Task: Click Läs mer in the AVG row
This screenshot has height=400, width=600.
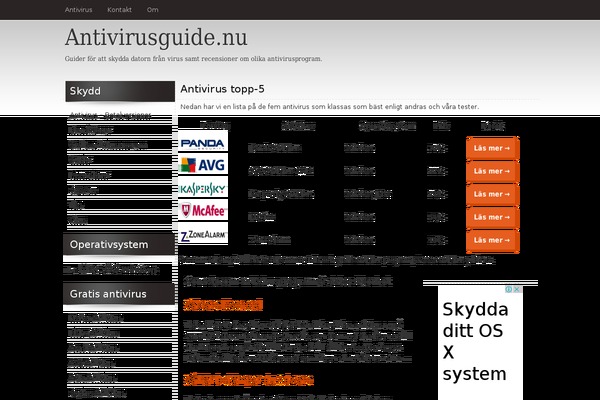Action: pyautogui.click(x=492, y=171)
